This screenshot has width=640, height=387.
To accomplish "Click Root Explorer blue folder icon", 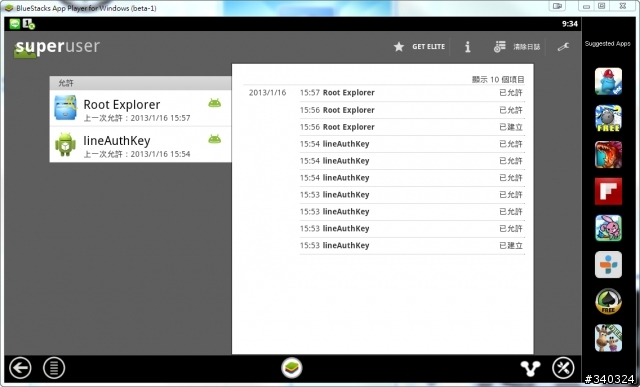I will 65,108.
